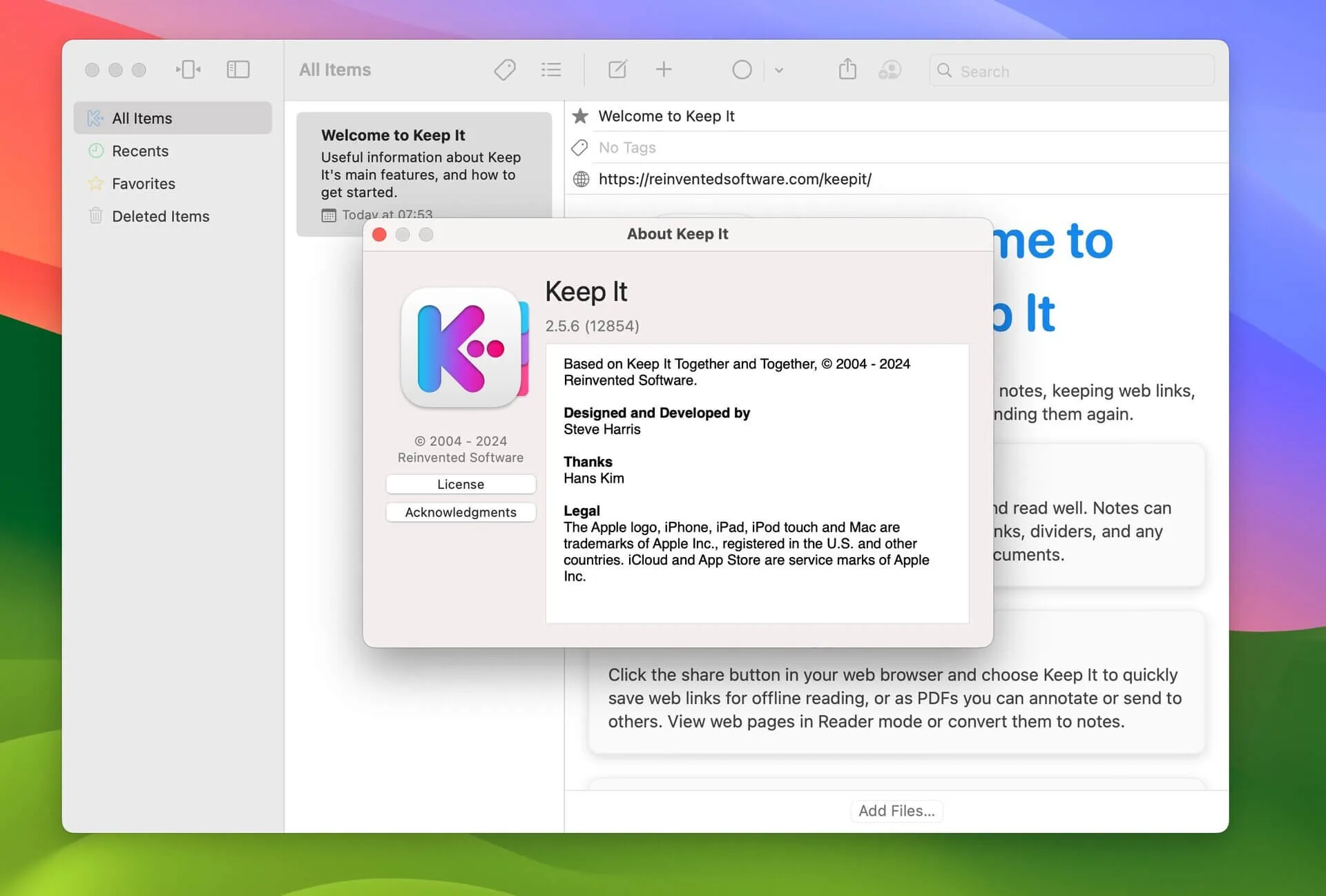The height and width of the screenshot is (896, 1326).
Task: Click the Add Files... button
Action: click(x=896, y=811)
